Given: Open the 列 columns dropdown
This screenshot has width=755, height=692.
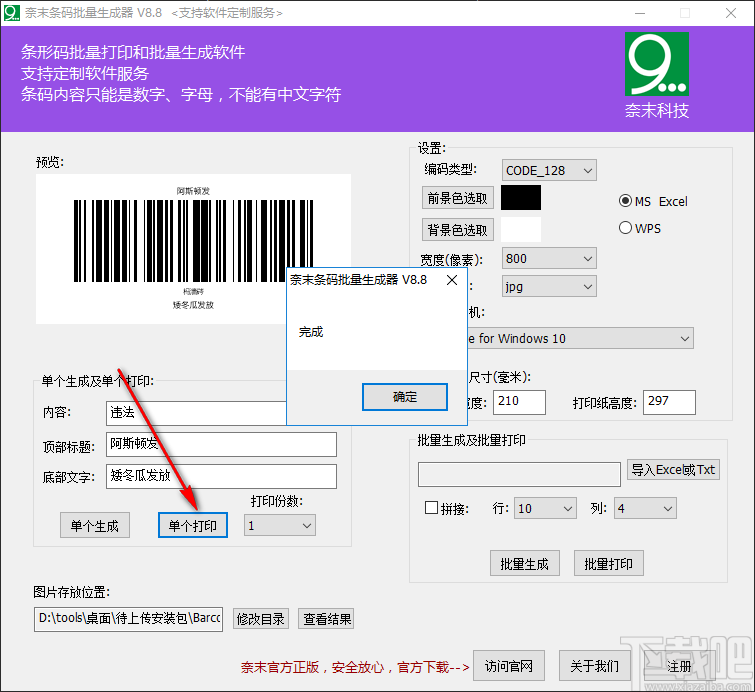Looking at the screenshot, I should [645, 508].
